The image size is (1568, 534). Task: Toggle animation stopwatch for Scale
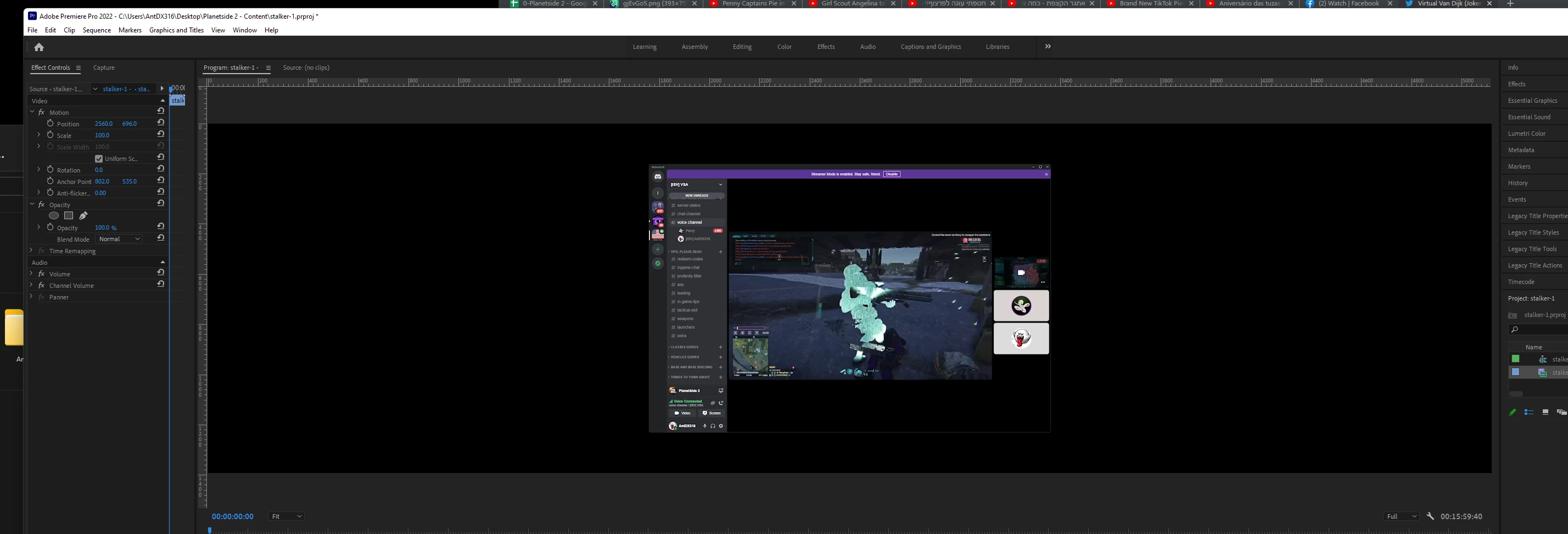coord(51,135)
